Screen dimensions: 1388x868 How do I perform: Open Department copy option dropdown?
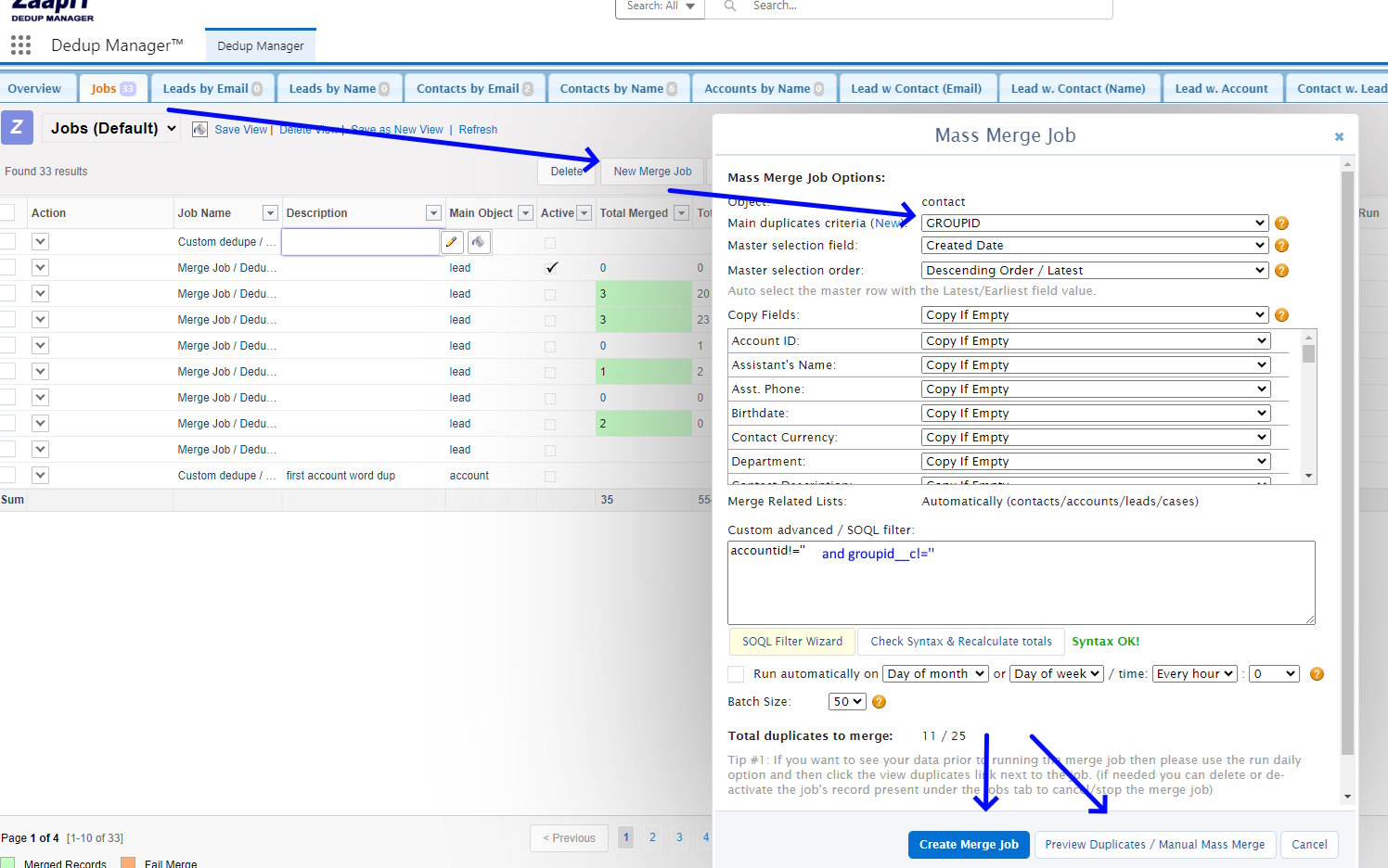click(x=1096, y=462)
